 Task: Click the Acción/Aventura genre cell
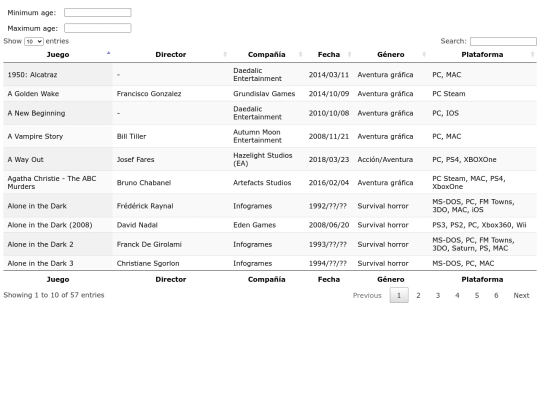click(x=391, y=159)
